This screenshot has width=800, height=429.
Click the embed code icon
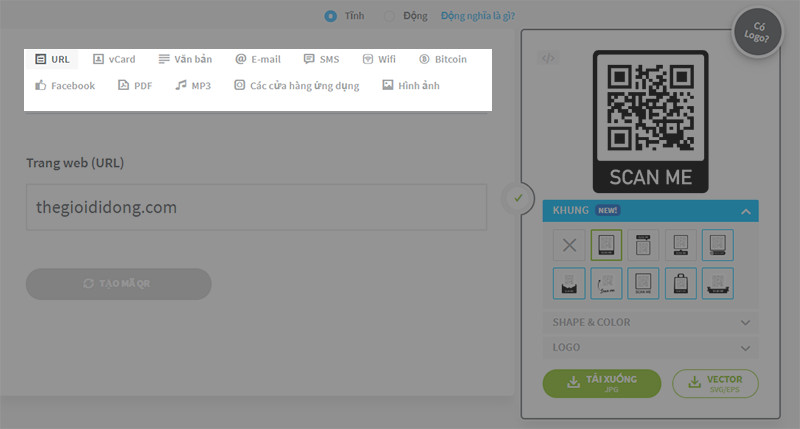[547, 58]
